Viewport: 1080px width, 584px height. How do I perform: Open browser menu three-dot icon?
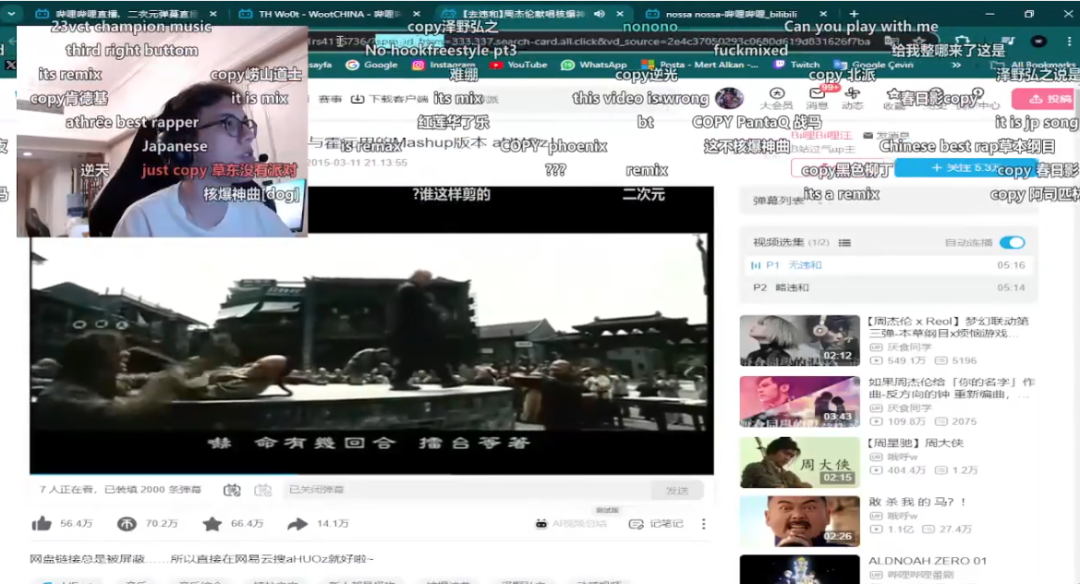click(x=1069, y=41)
